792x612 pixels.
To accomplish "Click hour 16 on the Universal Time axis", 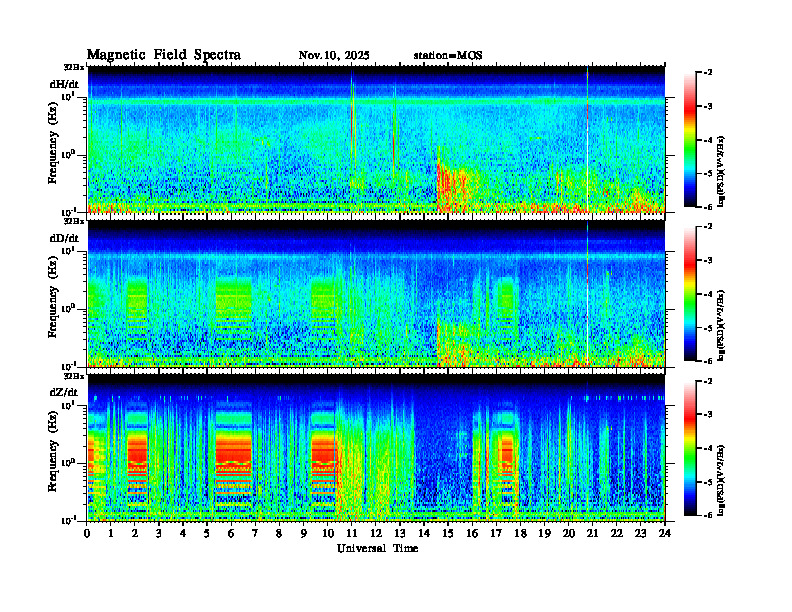I will coord(472,533).
